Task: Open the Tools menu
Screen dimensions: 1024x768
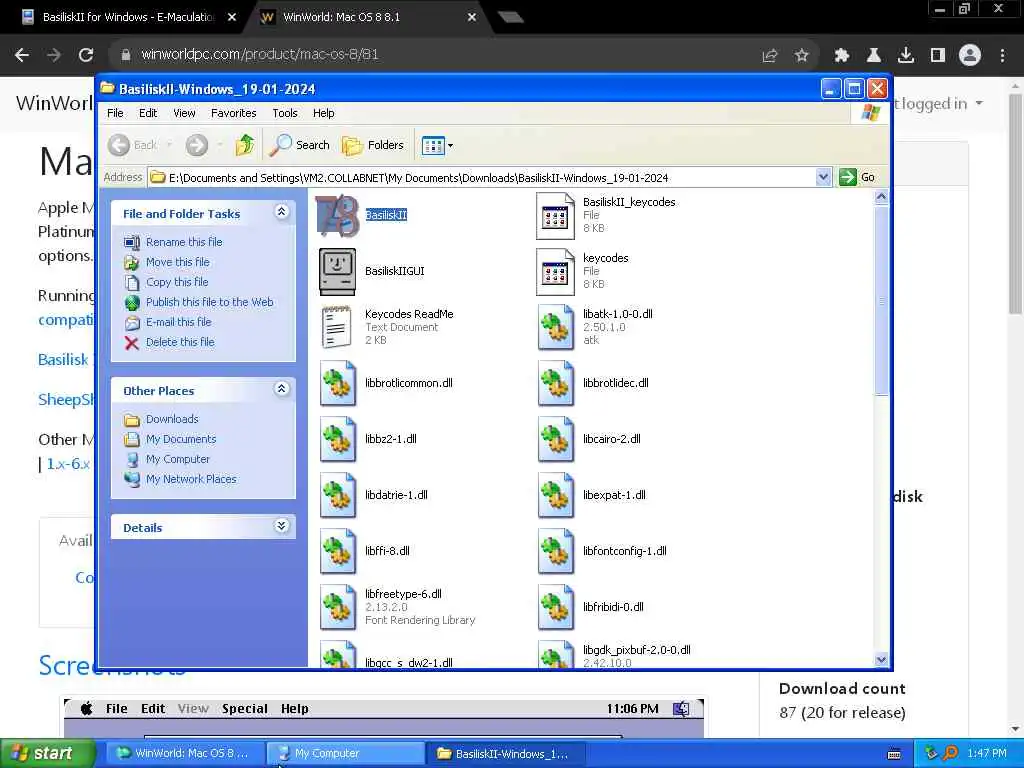Action: 285,113
